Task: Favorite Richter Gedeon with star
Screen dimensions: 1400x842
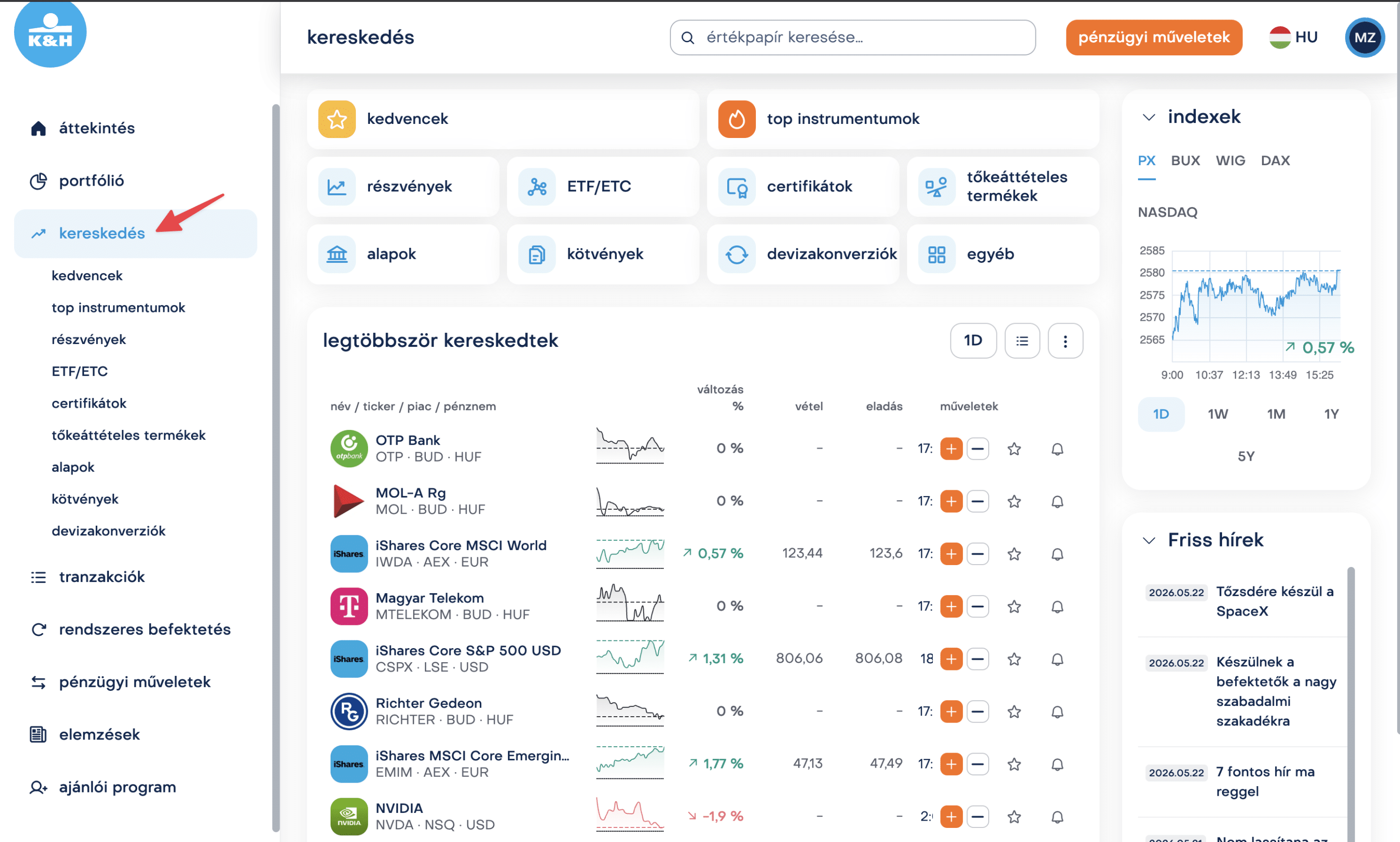Action: click(1014, 712)
